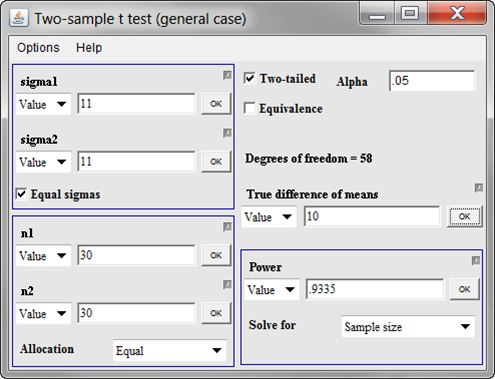
Task: Click OK for True difference of means
Action: pyautogui.click(x=464, y=217)
